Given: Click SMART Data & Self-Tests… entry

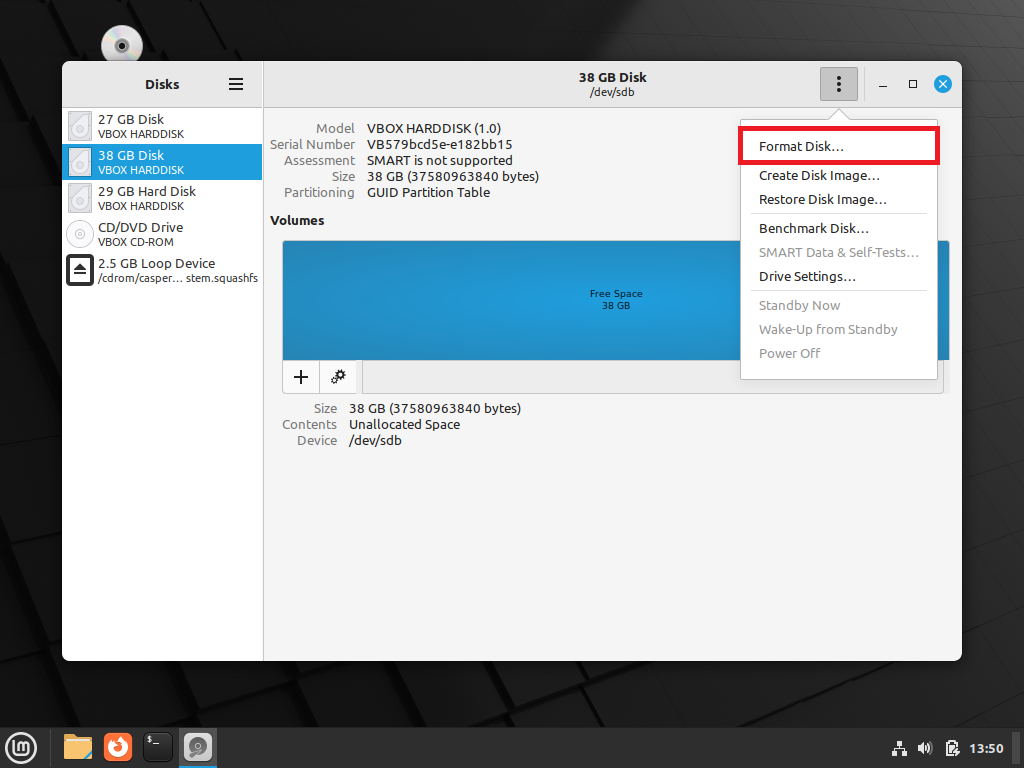Looking at the screenshot, I should 839,253.
